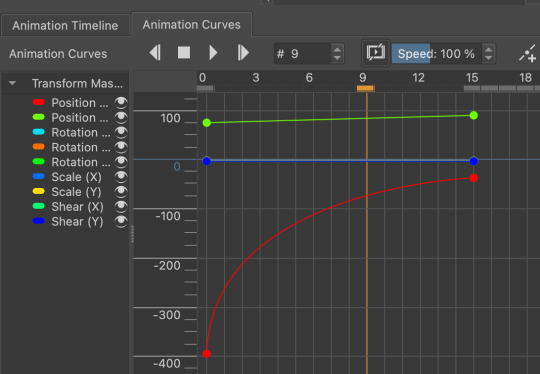Adjust the Speed 100% slider
Viewport: 540px width, 374px height.
pos(436,54)
